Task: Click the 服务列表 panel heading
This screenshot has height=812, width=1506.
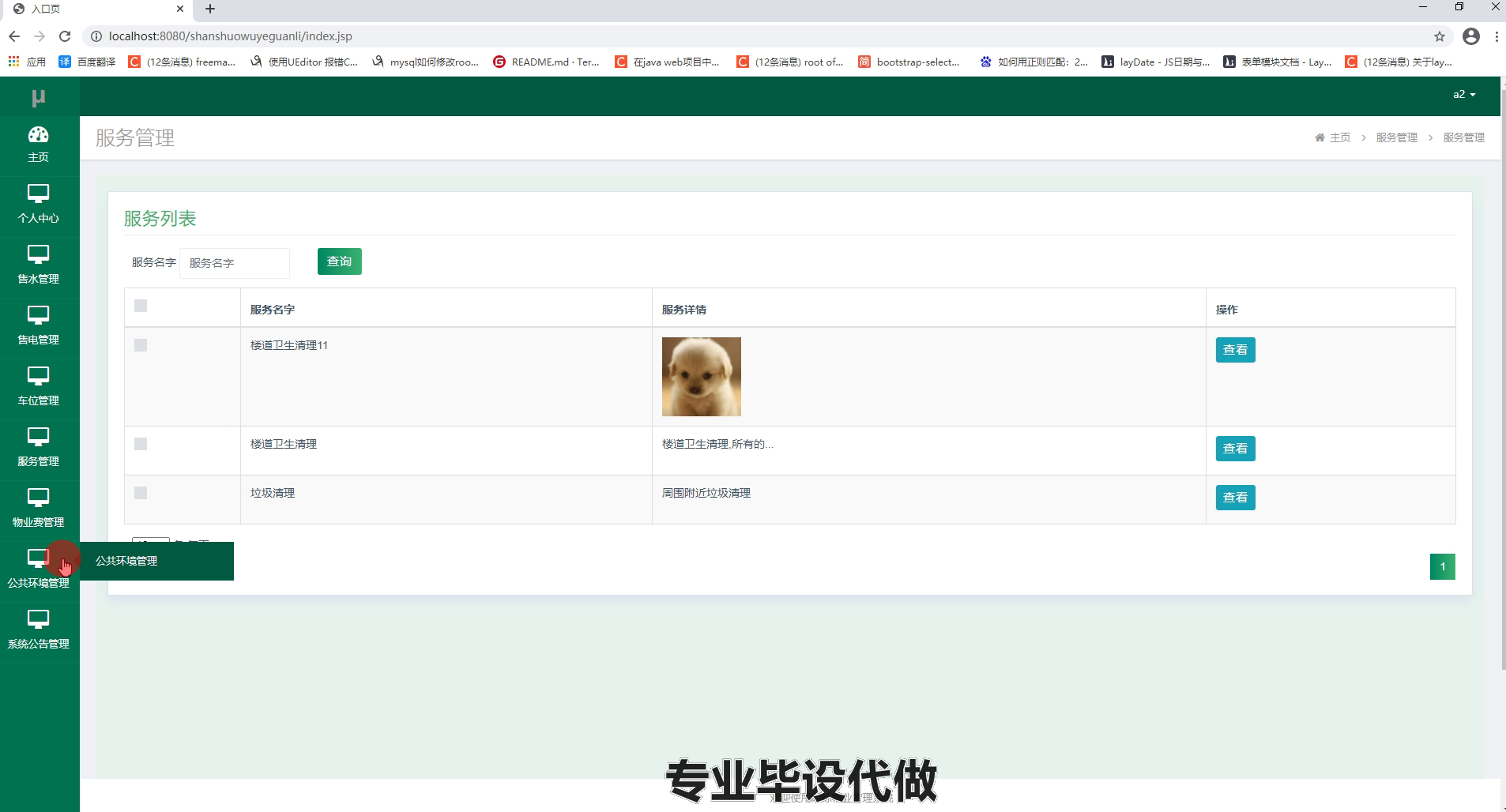Action: [160, 219]
